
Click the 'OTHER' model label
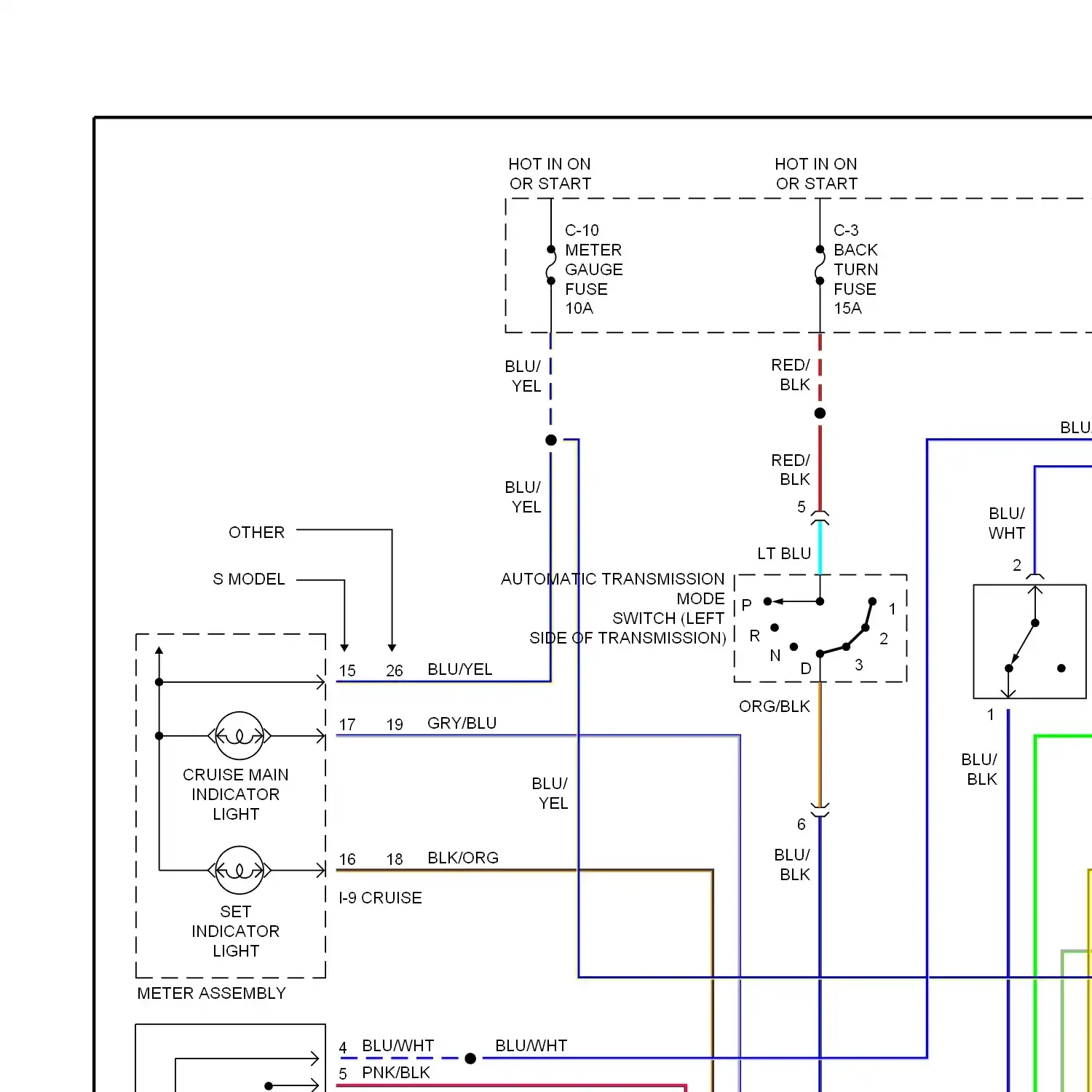coord(256,532)
